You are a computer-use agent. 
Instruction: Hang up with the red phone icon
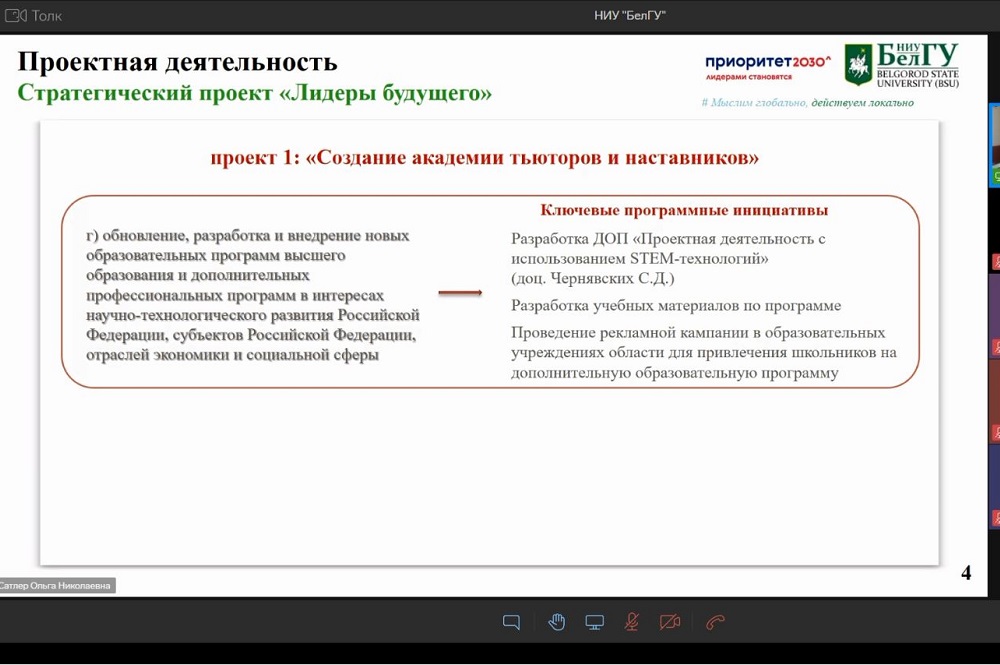(714, 622)
